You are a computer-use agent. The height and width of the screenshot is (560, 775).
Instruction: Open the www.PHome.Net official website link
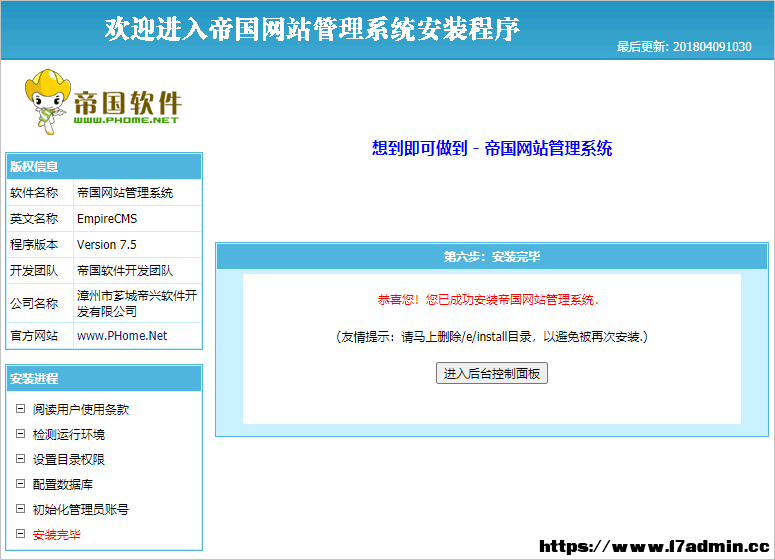point(122,336)
